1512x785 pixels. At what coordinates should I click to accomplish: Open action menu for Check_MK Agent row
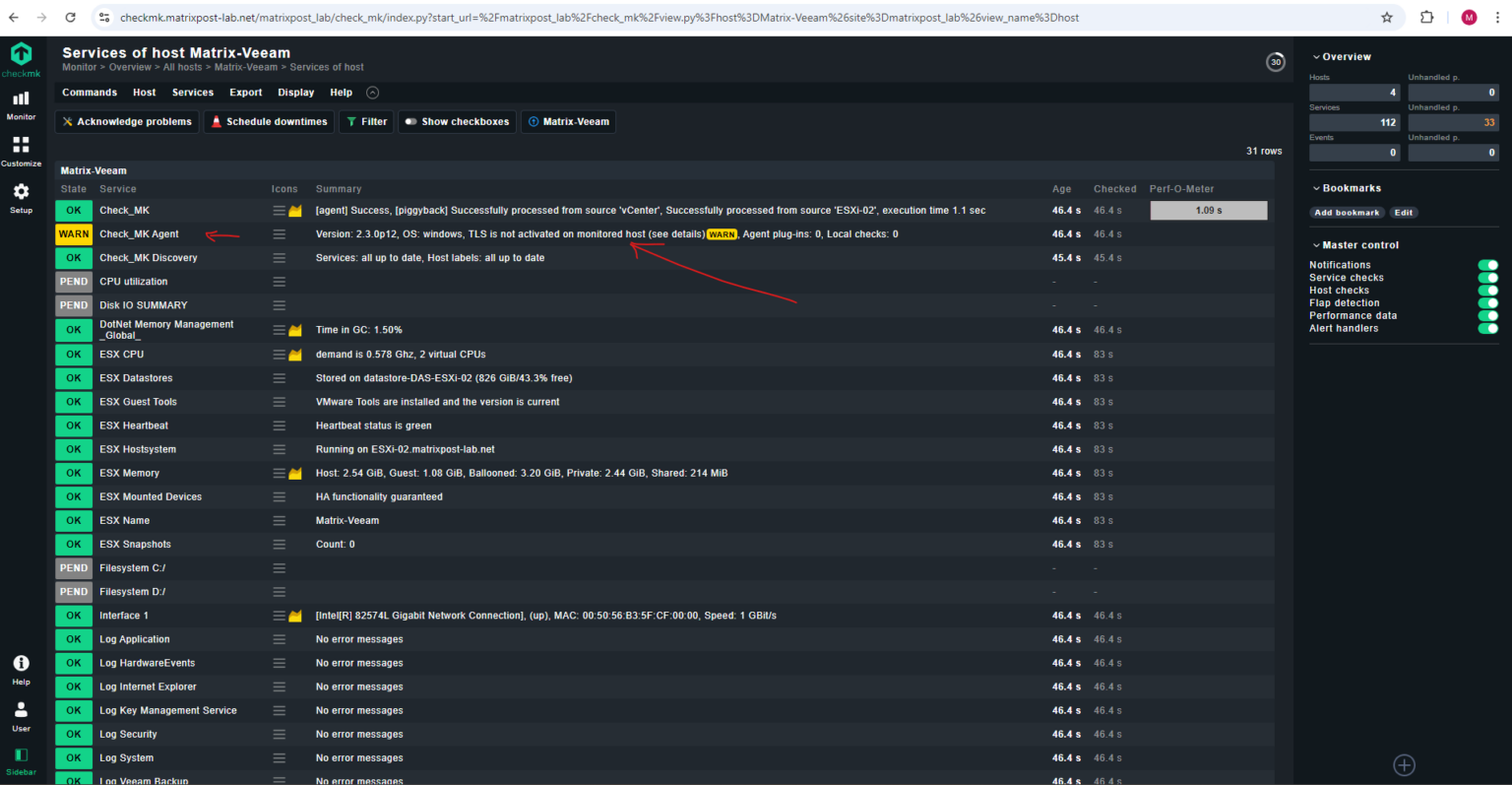tap(280, 234)
